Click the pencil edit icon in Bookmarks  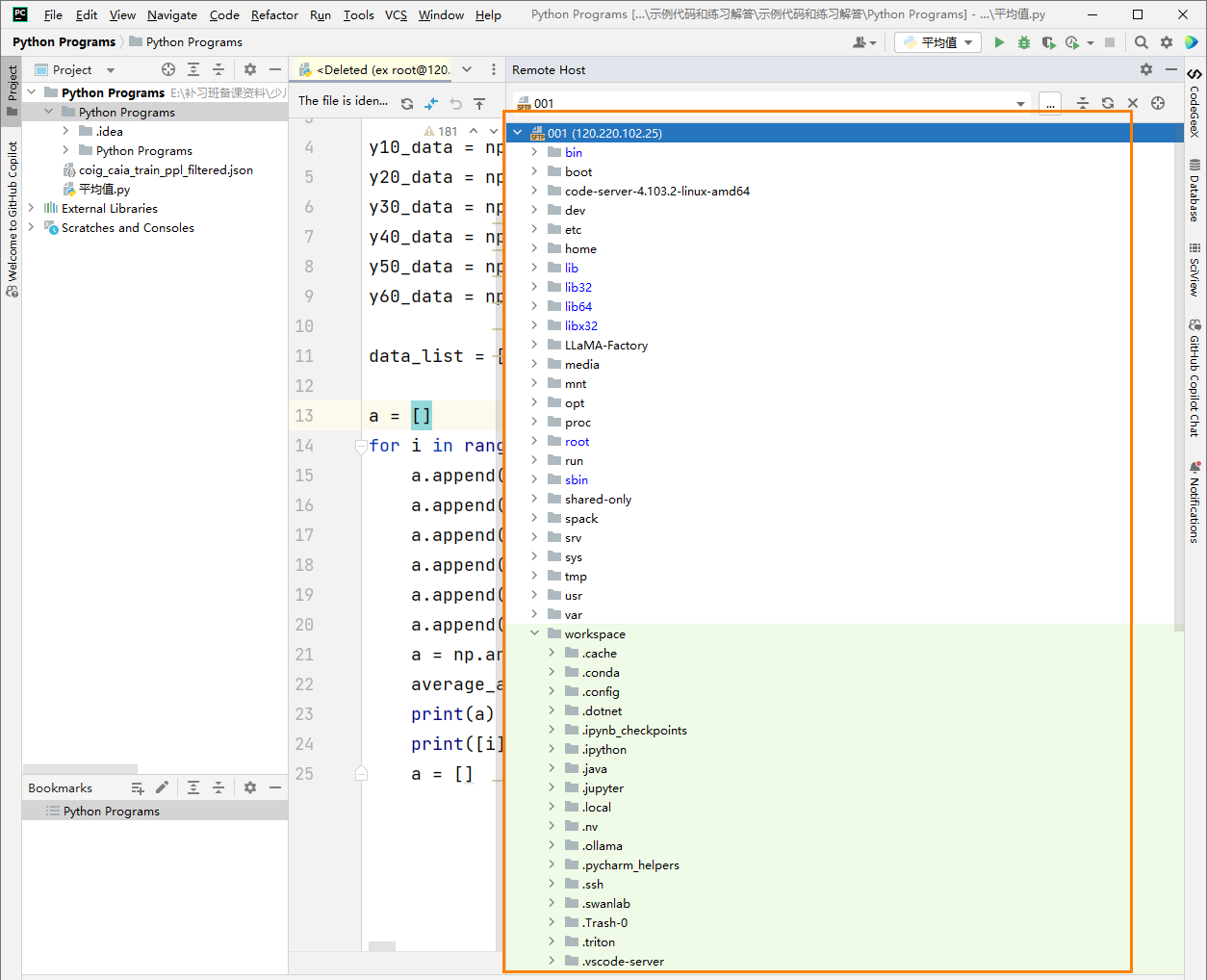pyautogui.click(x=162, y=787)
